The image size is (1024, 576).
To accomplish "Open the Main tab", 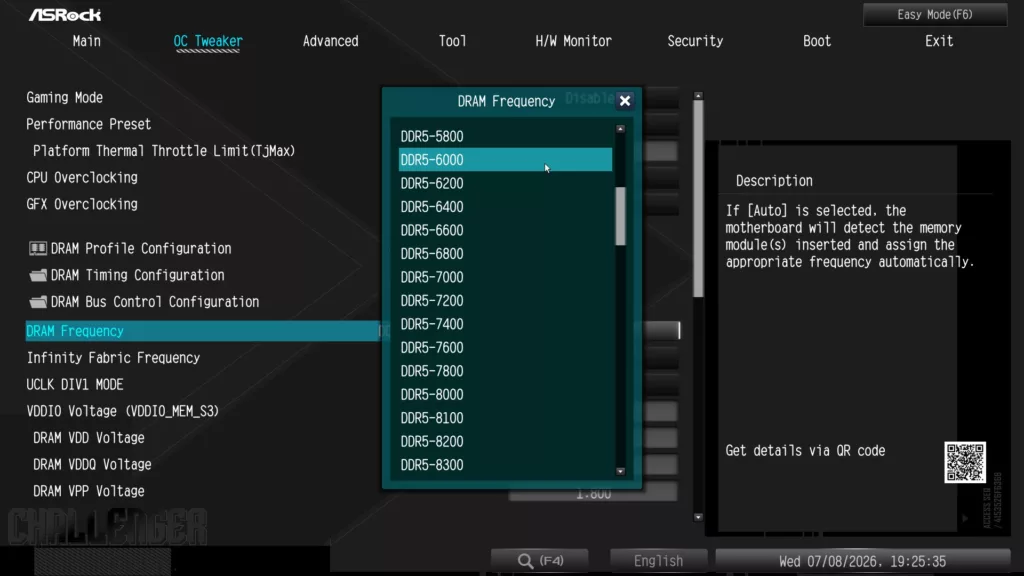I will click(87, 41).
